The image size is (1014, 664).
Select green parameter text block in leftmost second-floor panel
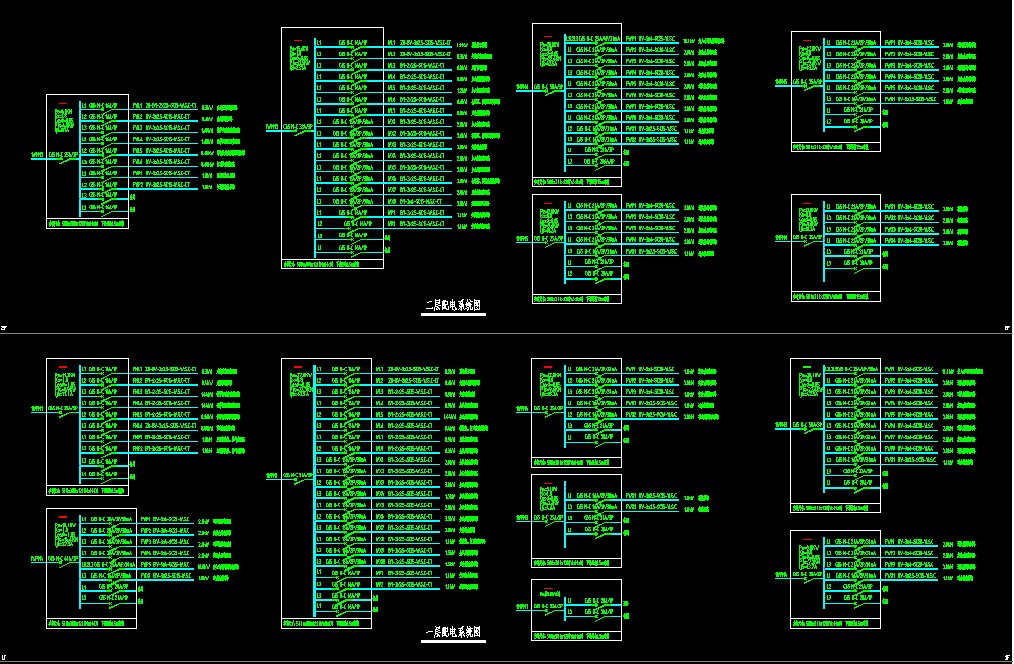tap(63, 120)
